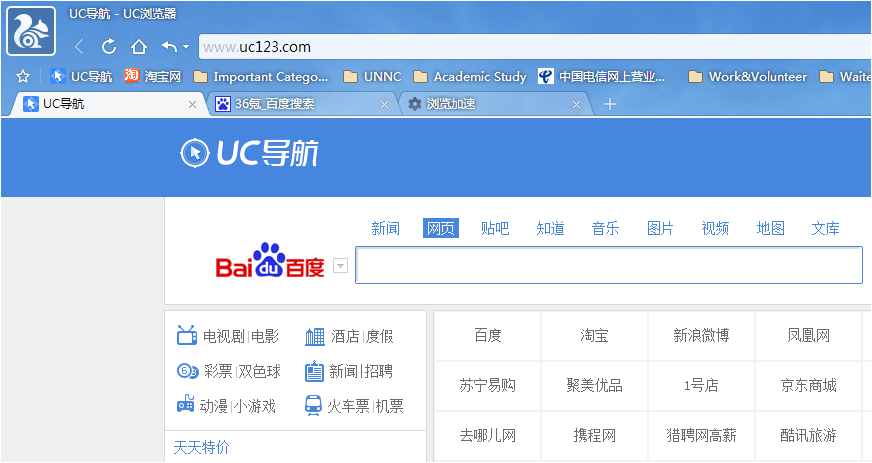Expand the undo arrow dropdown caret
872x463 pixels.
(x=186, y=47)
